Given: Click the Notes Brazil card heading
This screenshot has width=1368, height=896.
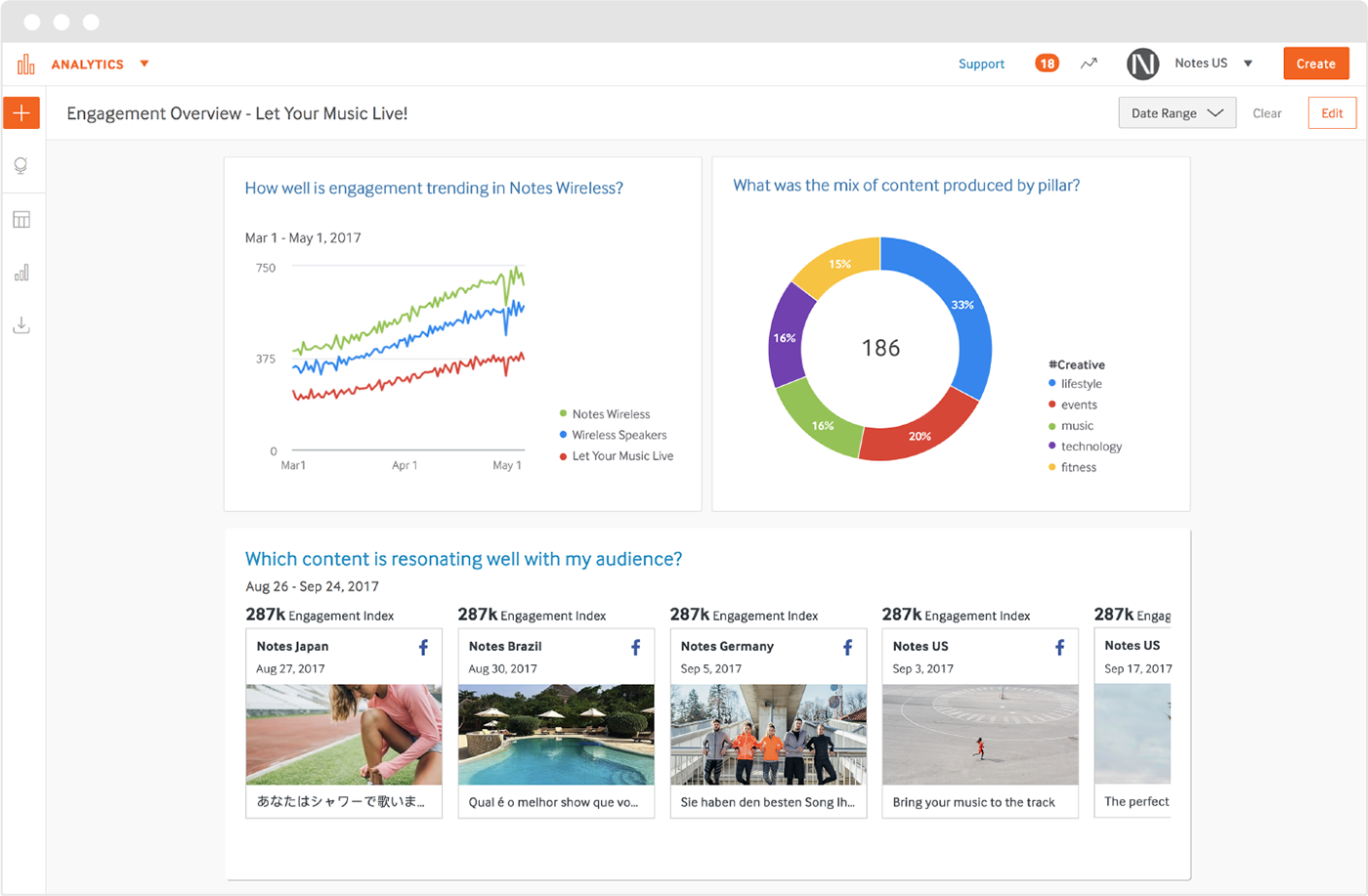Looking at the screenshot, I should 505,646.
